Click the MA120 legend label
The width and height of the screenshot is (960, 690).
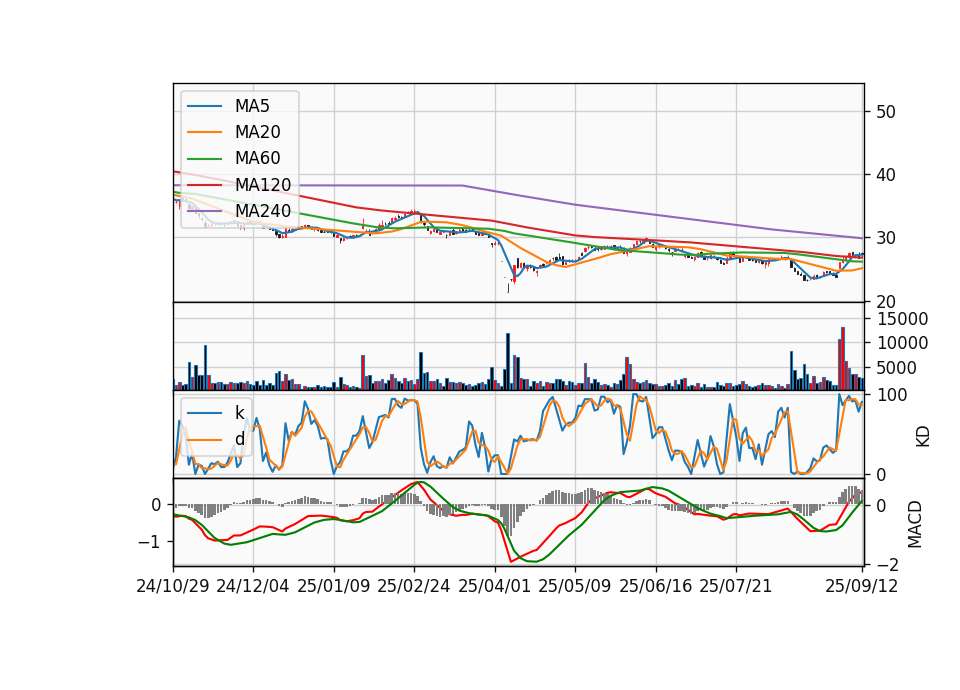coord(263,185)
